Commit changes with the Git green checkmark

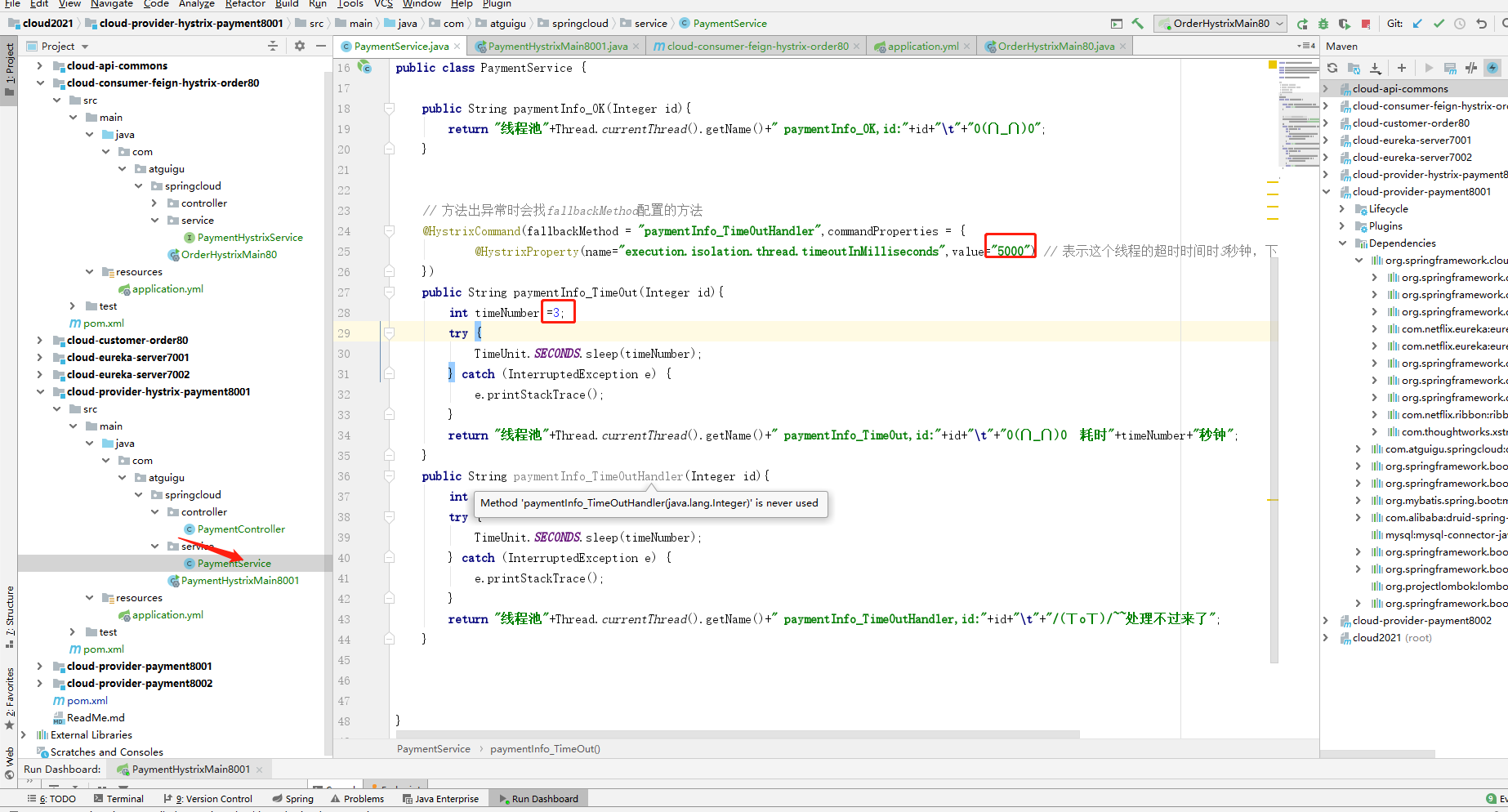pos(1439,24)
